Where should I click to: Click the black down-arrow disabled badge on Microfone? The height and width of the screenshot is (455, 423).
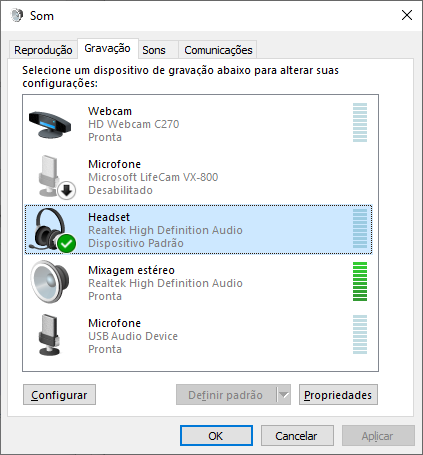pyautogui.click(x=67, y=191)
